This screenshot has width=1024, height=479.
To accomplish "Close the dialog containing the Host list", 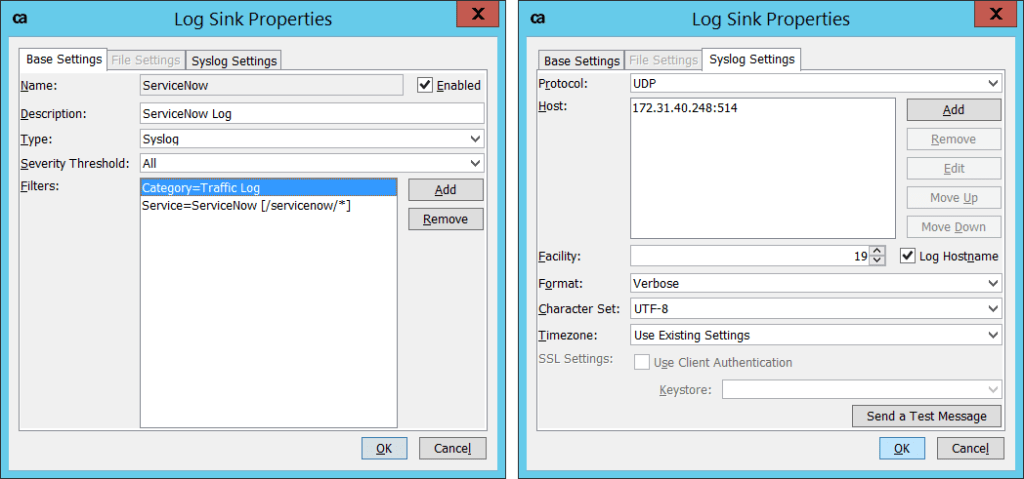I will [996, 14].
